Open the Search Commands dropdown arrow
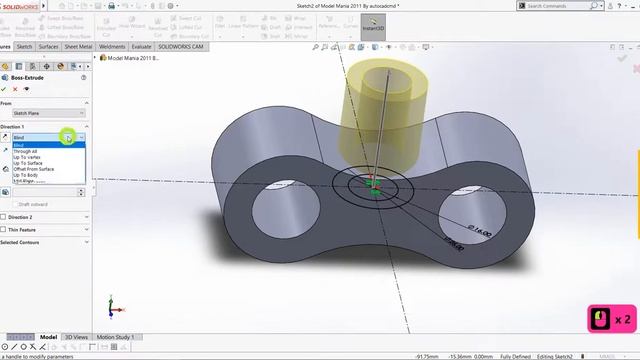This screenshot has height=360, width=640. point(602,6)
